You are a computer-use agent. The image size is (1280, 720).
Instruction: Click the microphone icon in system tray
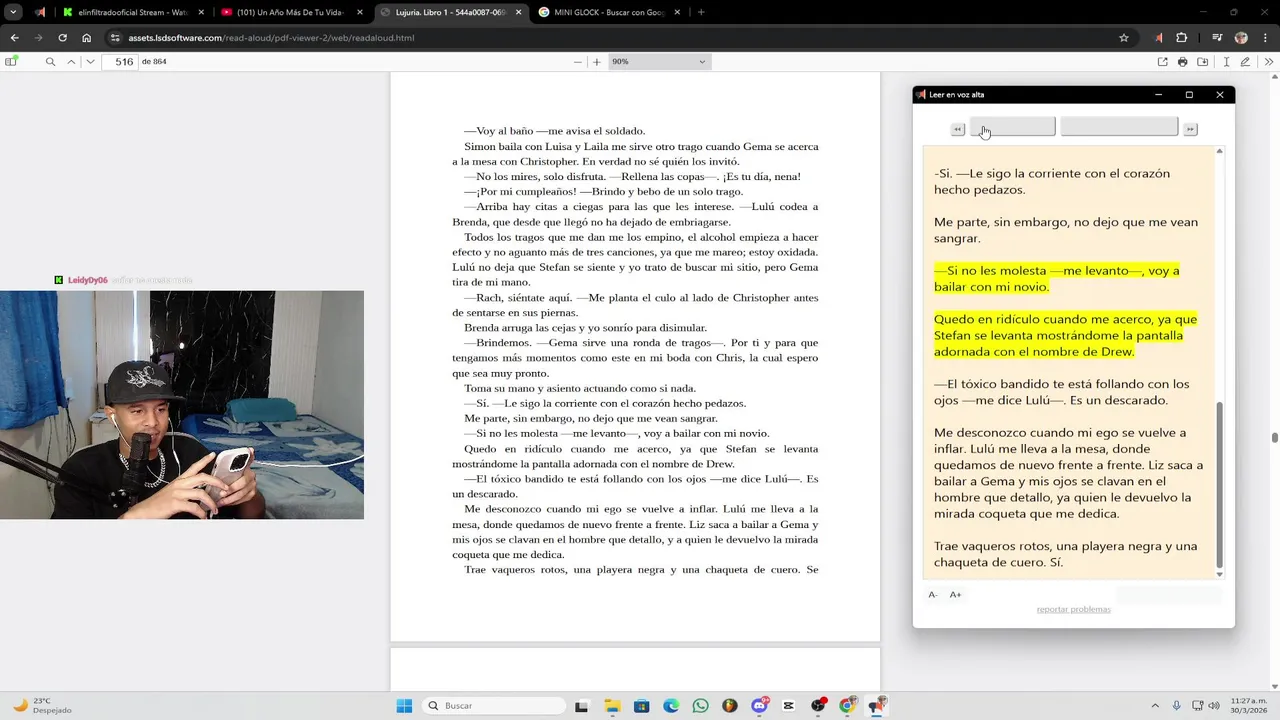(x=1177, y=706)
